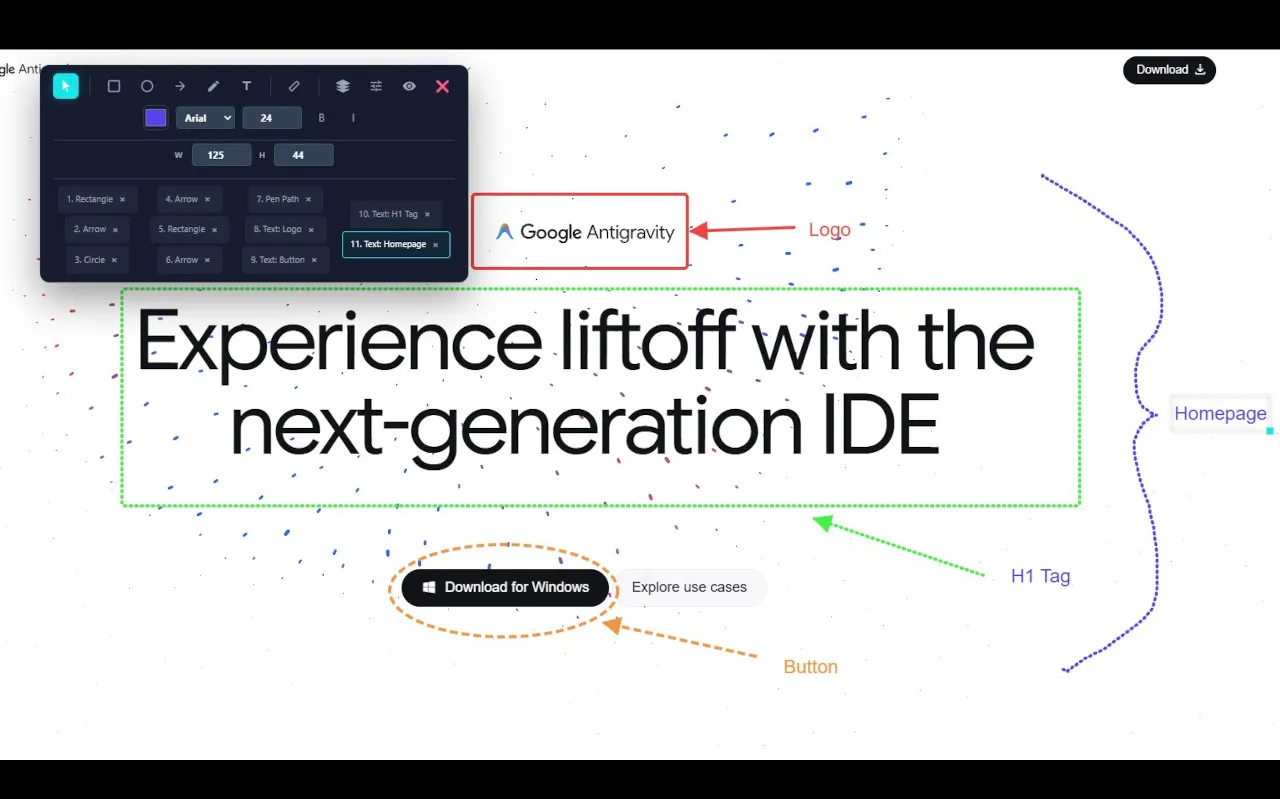1280x799 pixels.
Task: Toggle bold text formatting
Action: pos(322,118)
